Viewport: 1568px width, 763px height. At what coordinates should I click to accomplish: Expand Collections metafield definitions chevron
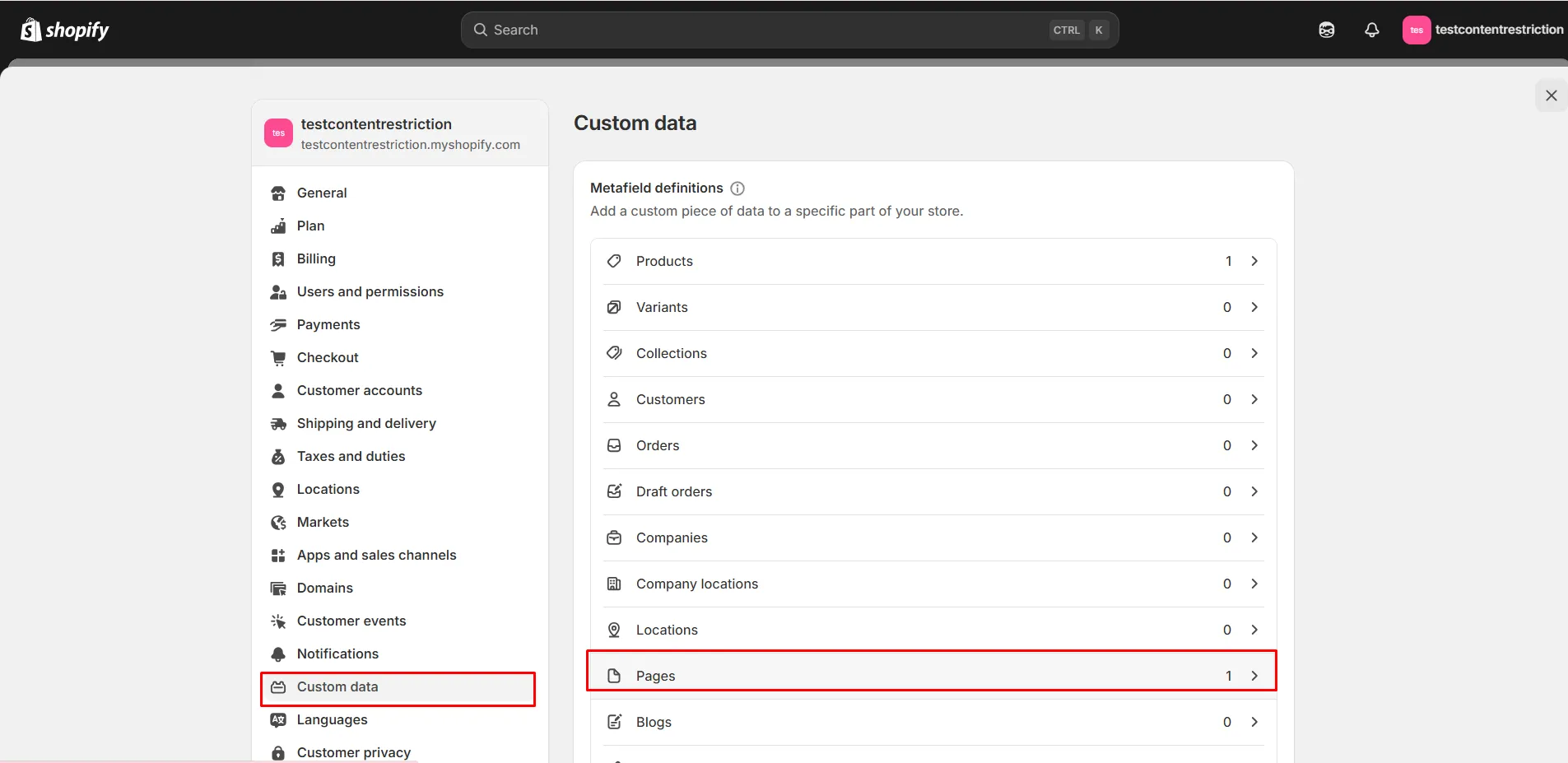1254,353
